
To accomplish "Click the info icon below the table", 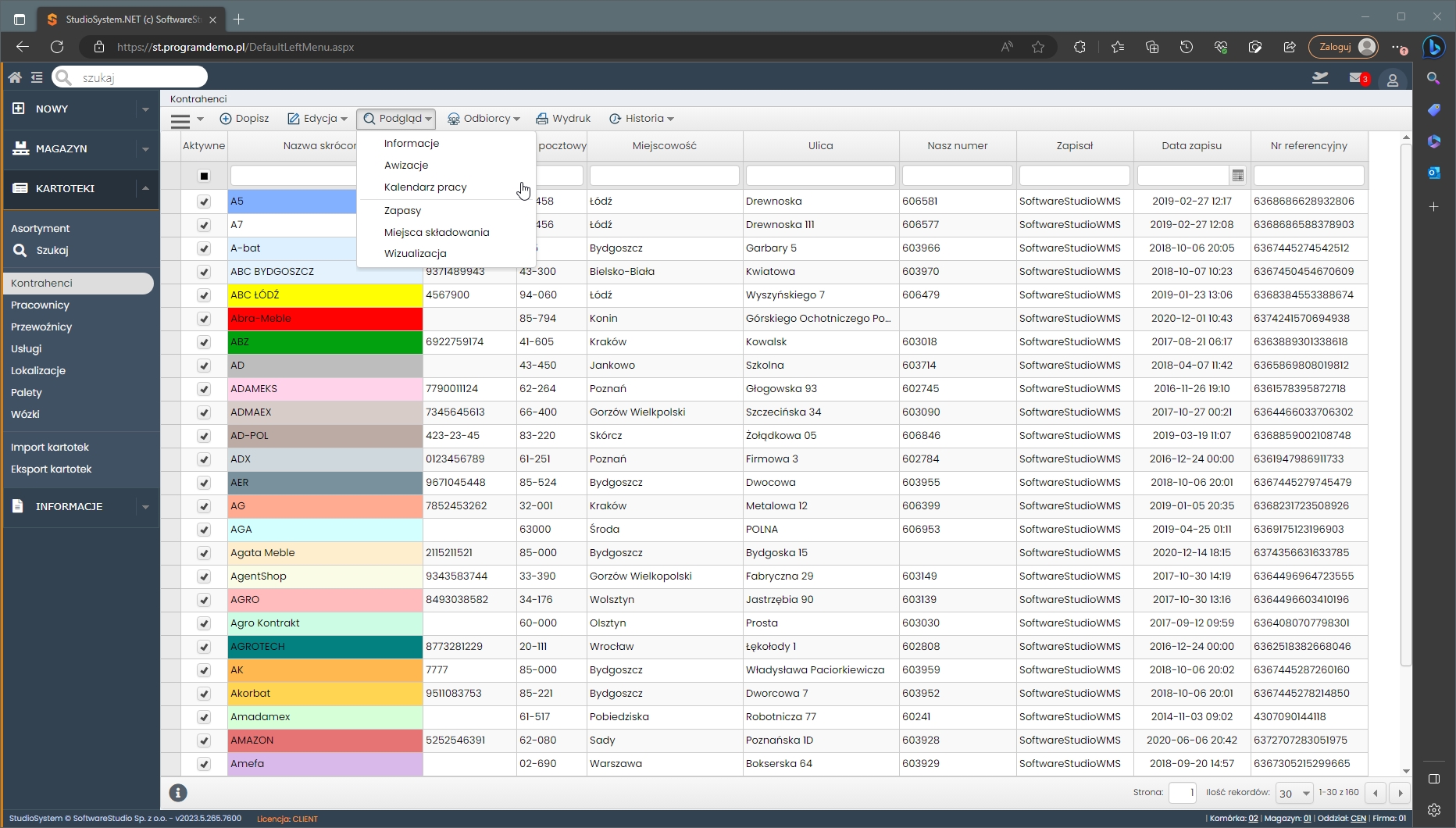I will [x=178, y=793].
